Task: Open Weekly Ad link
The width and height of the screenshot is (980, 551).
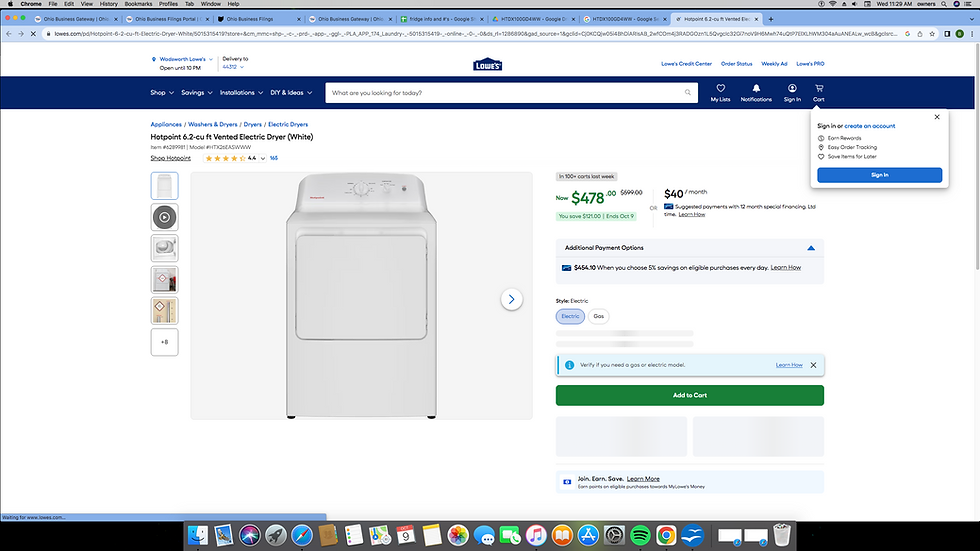Action: point(774,64)
